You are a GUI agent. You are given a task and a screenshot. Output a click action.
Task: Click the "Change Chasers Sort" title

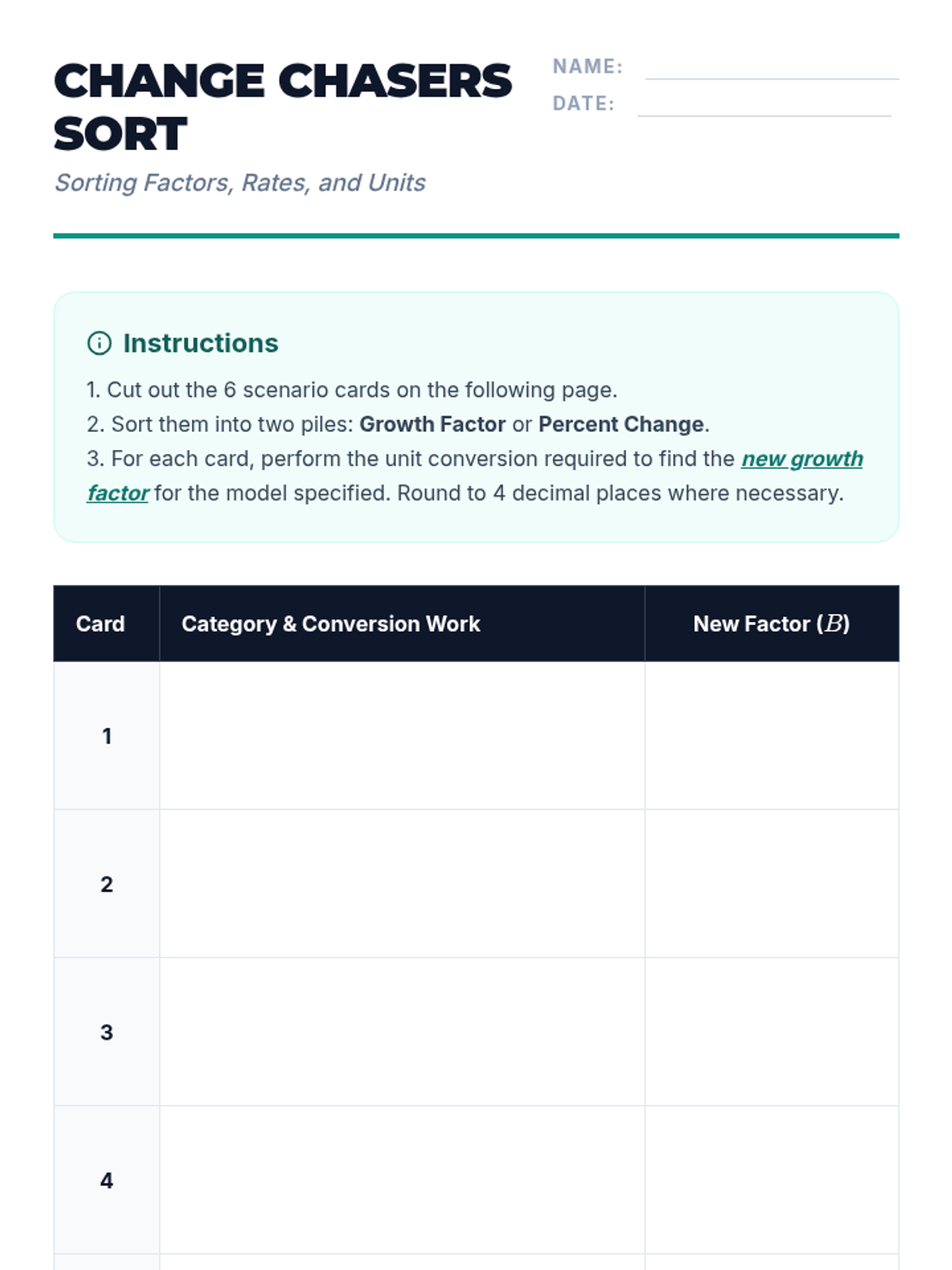click(282, 106)
